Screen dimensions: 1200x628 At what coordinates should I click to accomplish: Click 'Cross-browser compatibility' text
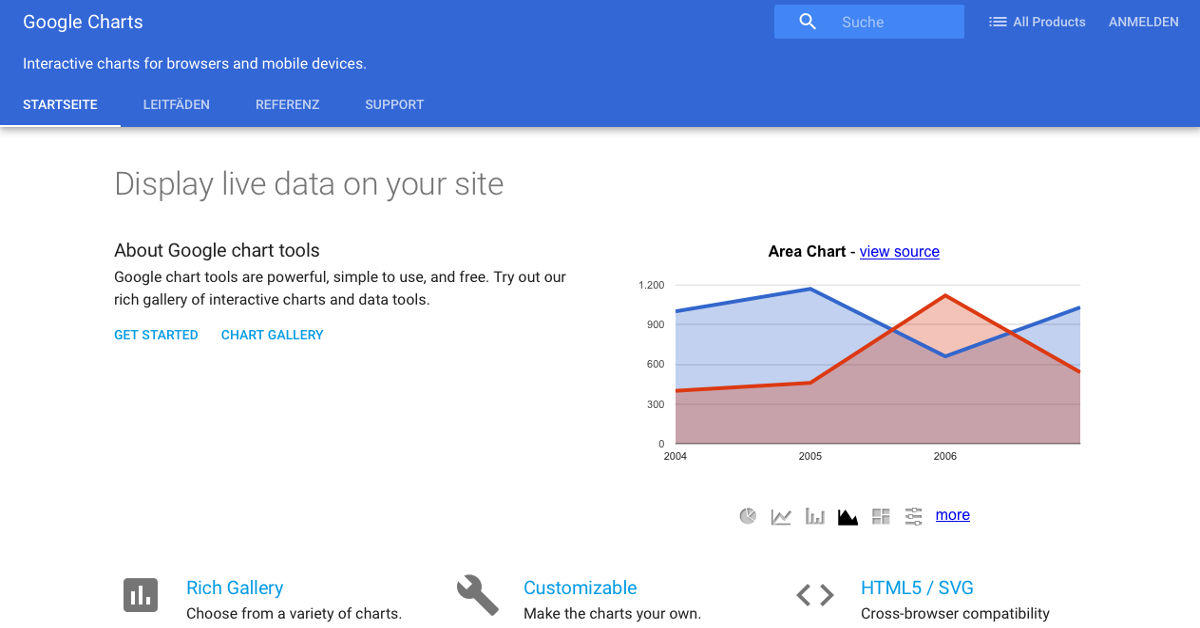[955, 614]
